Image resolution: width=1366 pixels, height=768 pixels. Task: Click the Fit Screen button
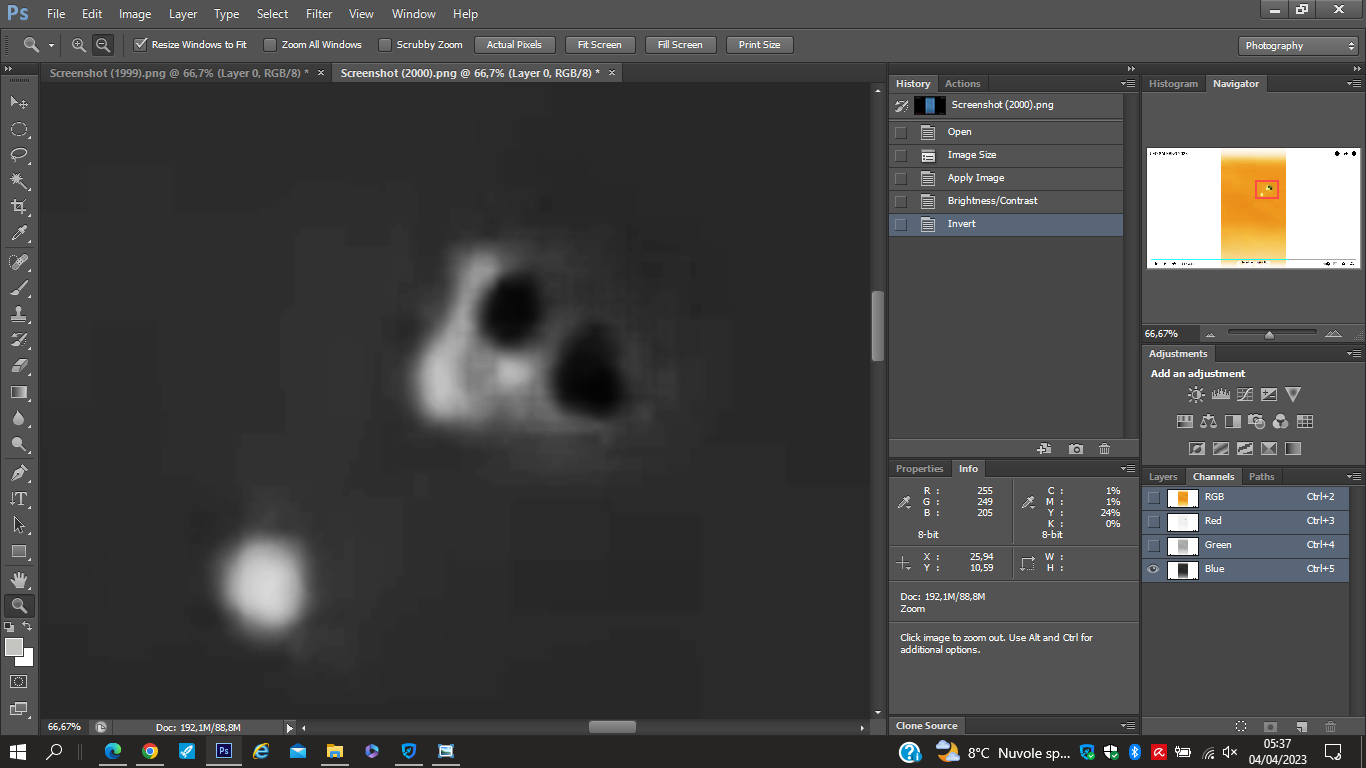[x=599, y=45]
